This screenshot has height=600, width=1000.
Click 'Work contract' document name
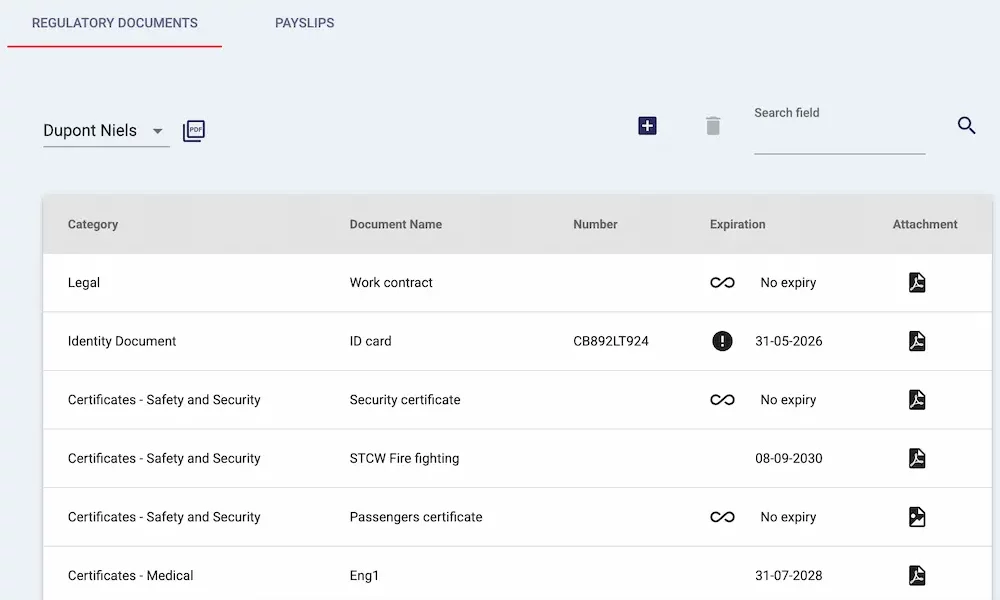pyautogui.click(x=391, y=282)
